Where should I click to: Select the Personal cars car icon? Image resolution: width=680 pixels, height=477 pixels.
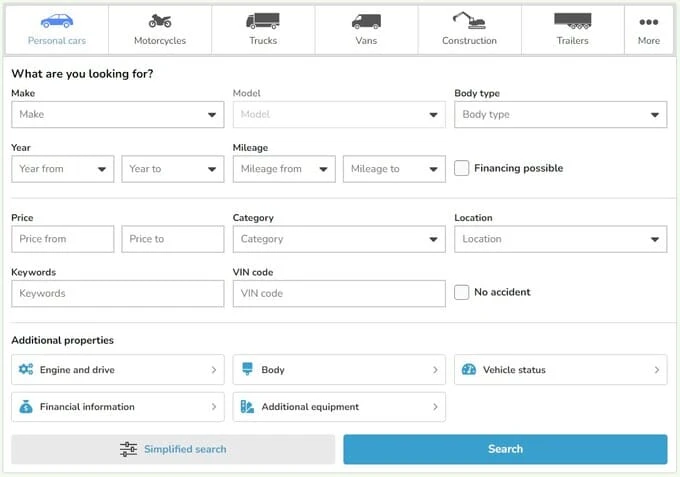click(57, 20)
